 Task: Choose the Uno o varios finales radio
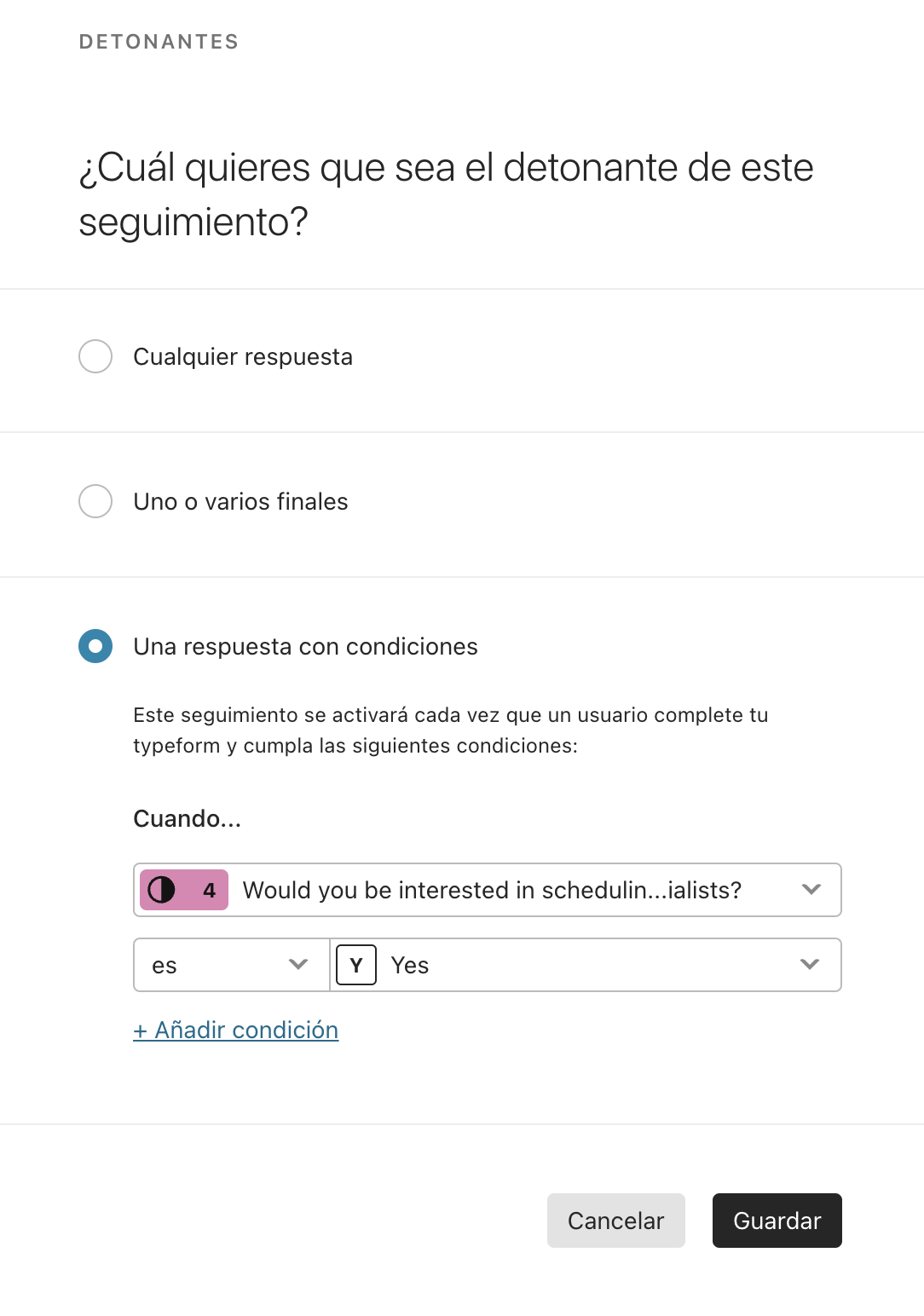tap(95, 501)
